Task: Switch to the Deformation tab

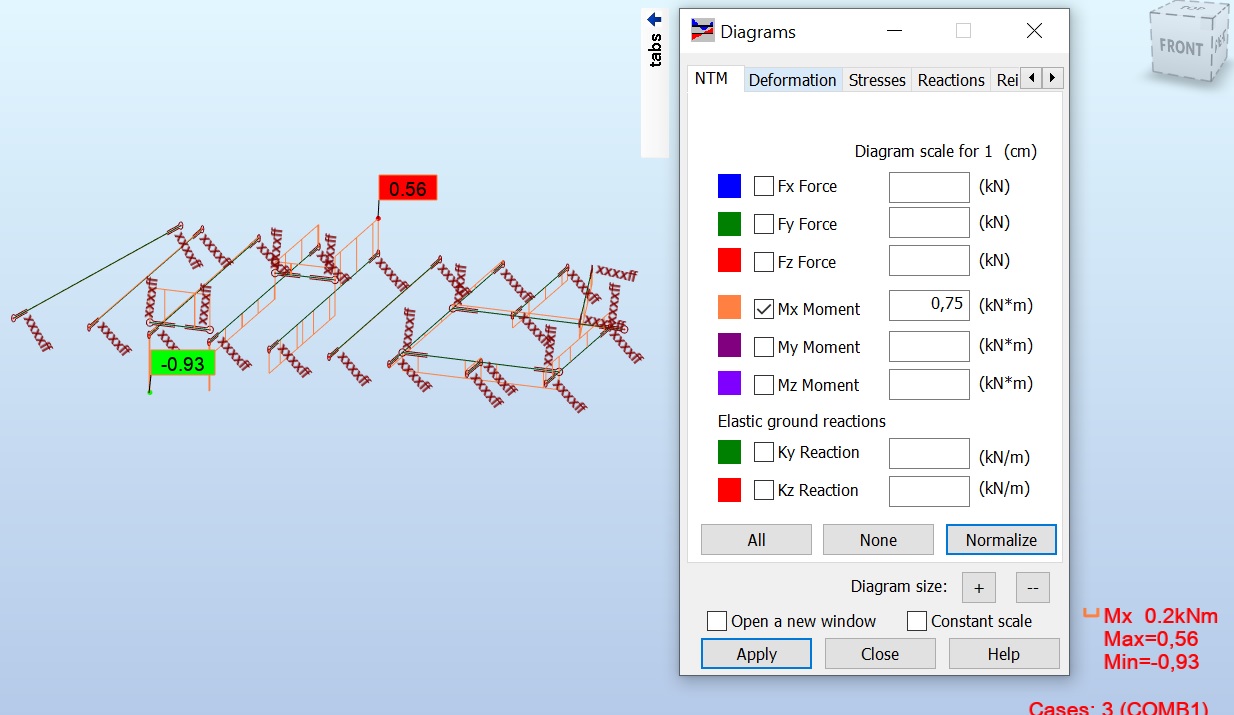Action: pos(792,79)
